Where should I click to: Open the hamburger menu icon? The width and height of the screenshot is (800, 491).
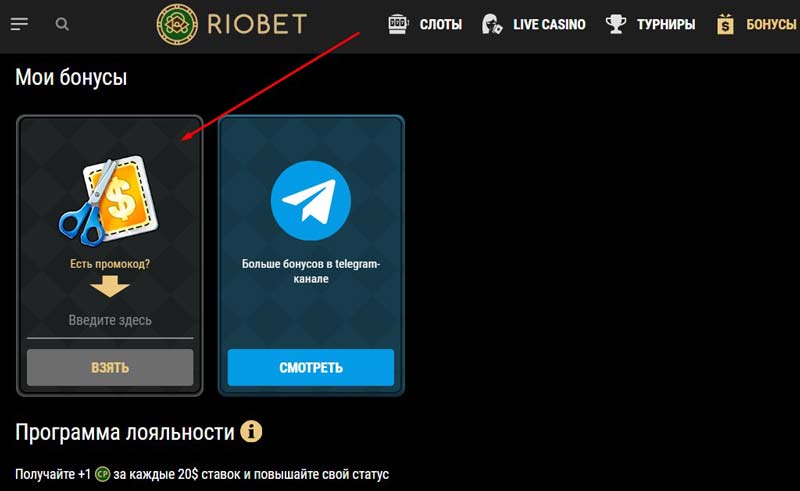[19, 24]
